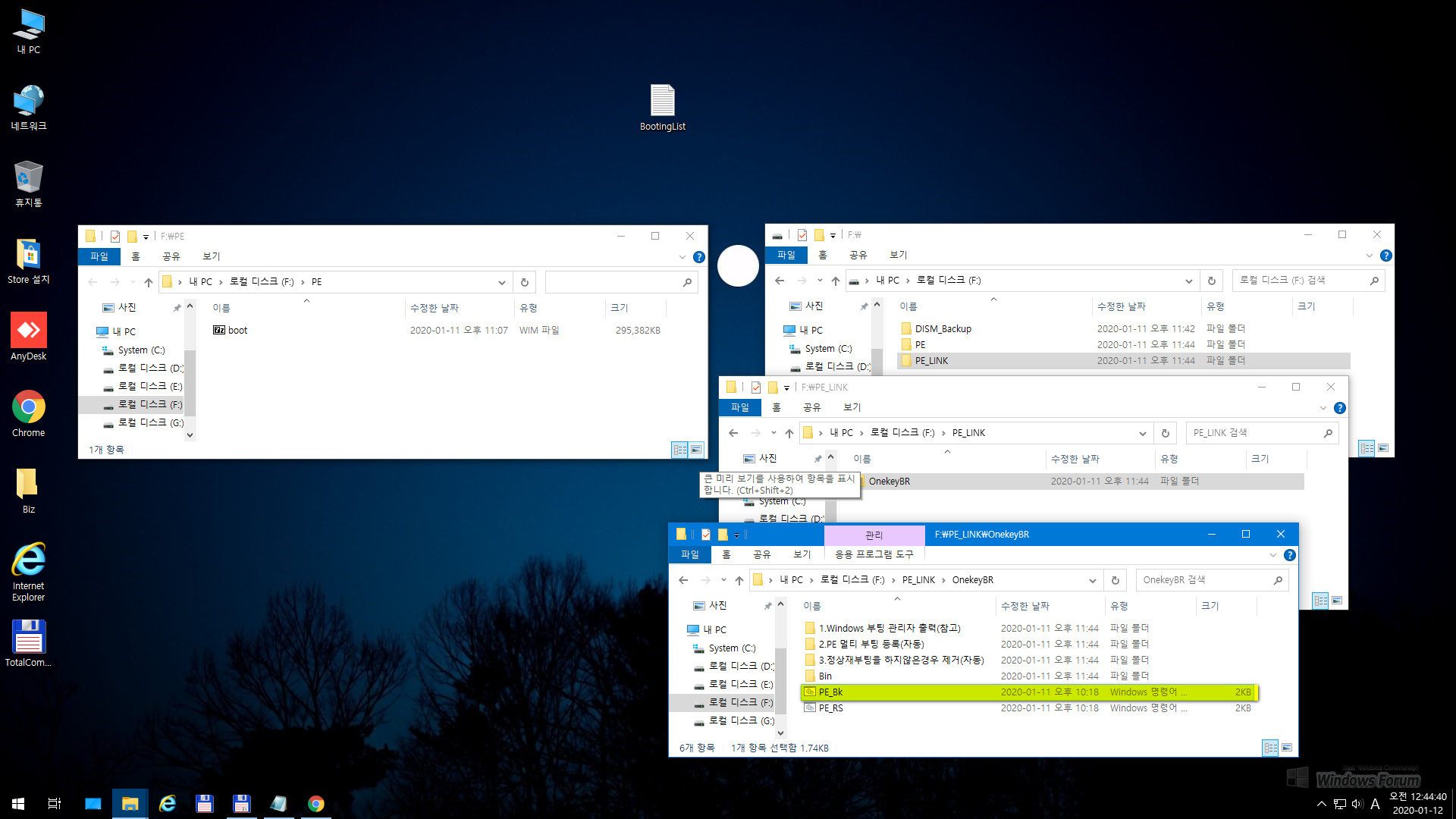
Task: Select OnekeyBR folder in PE_LINK window
Action: (1078, 482)
